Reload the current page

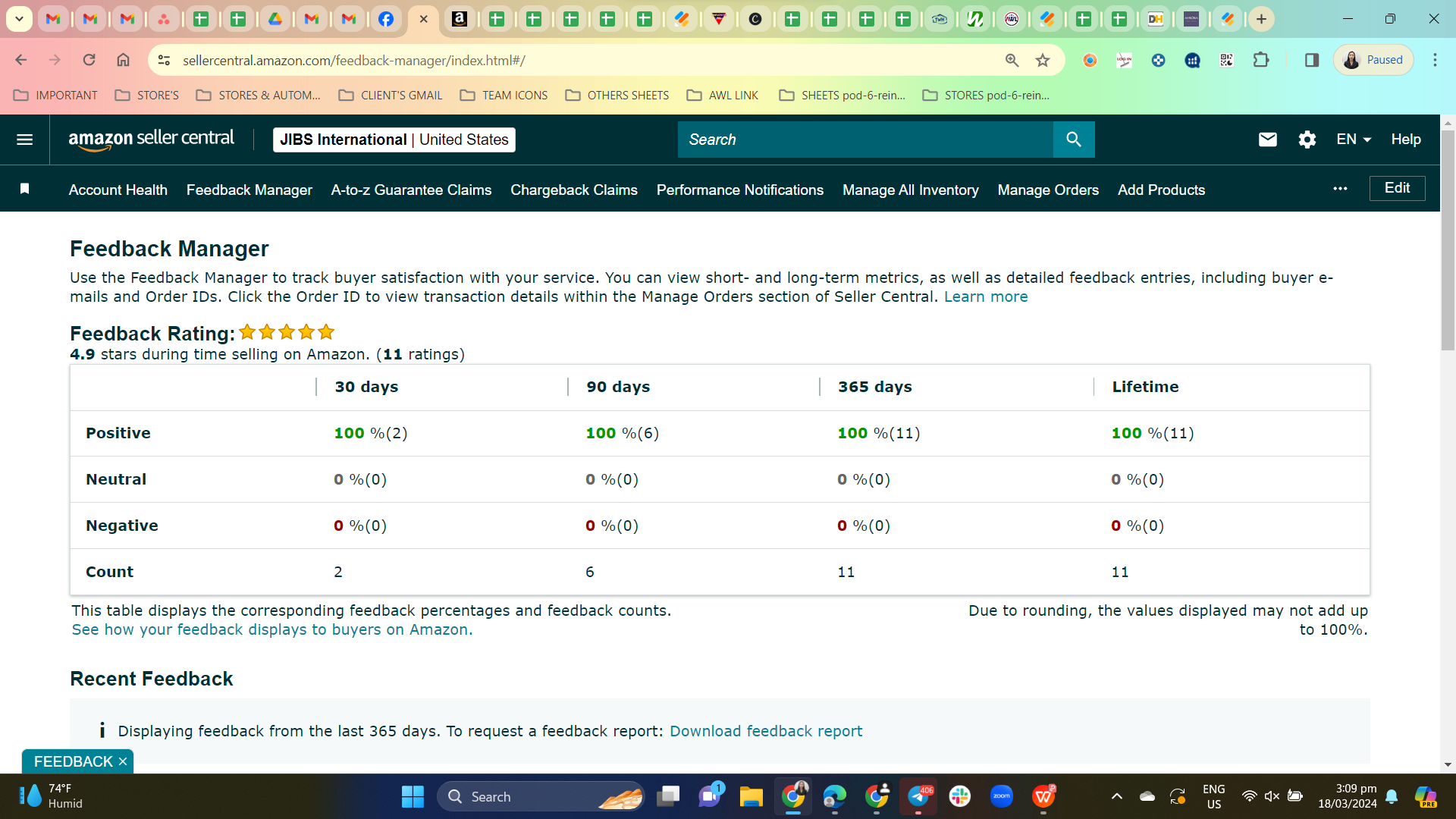pos(89,60)
